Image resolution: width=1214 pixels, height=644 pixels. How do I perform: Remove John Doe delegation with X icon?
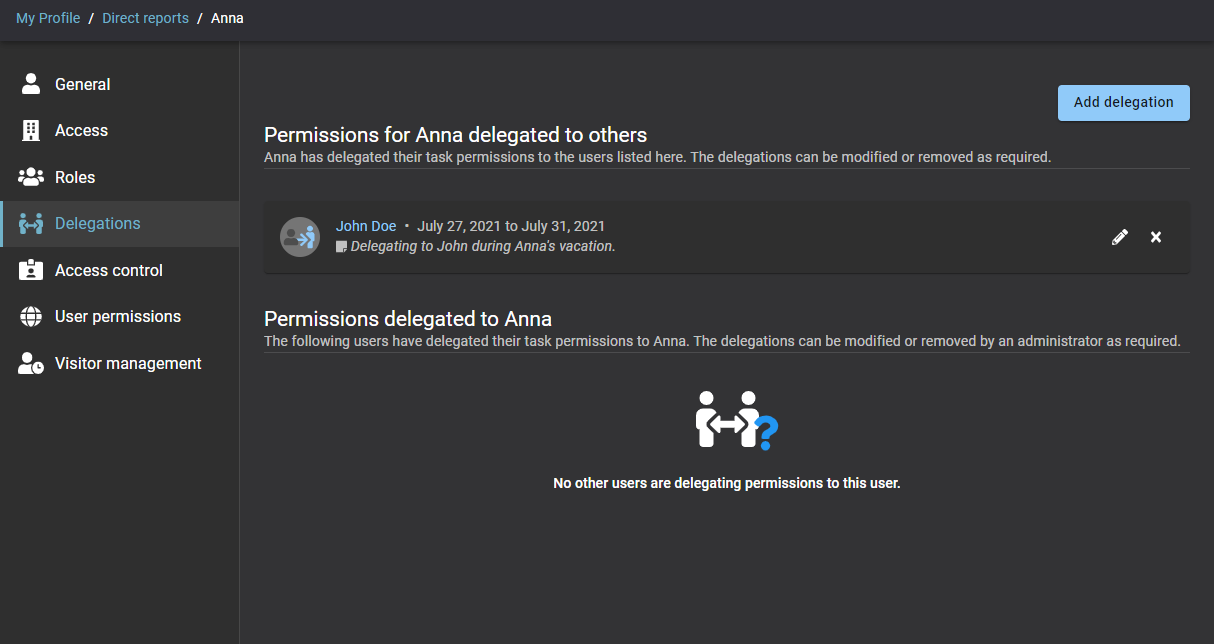tap(1156, 237)
